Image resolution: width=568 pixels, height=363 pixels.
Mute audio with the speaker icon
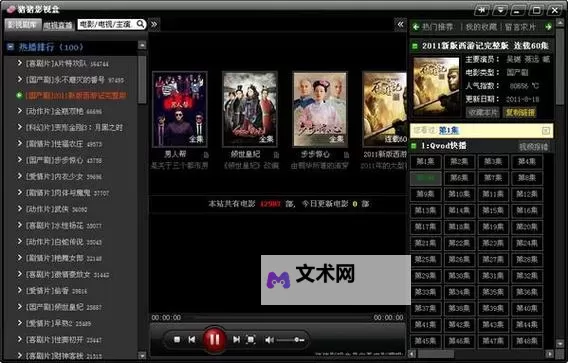269,340
